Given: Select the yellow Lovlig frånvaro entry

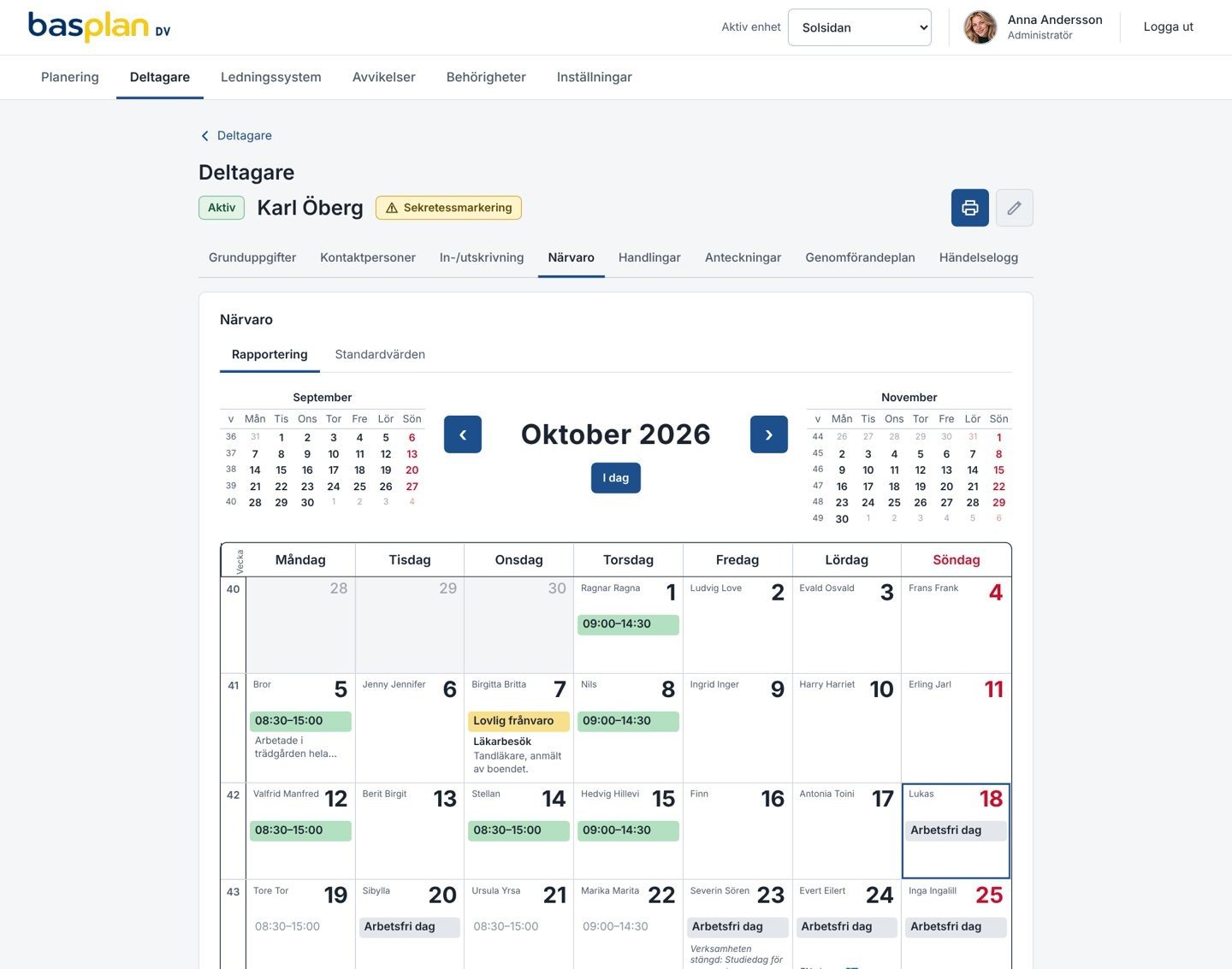Looking at the screenshot, I should click(x=518, y=721).
